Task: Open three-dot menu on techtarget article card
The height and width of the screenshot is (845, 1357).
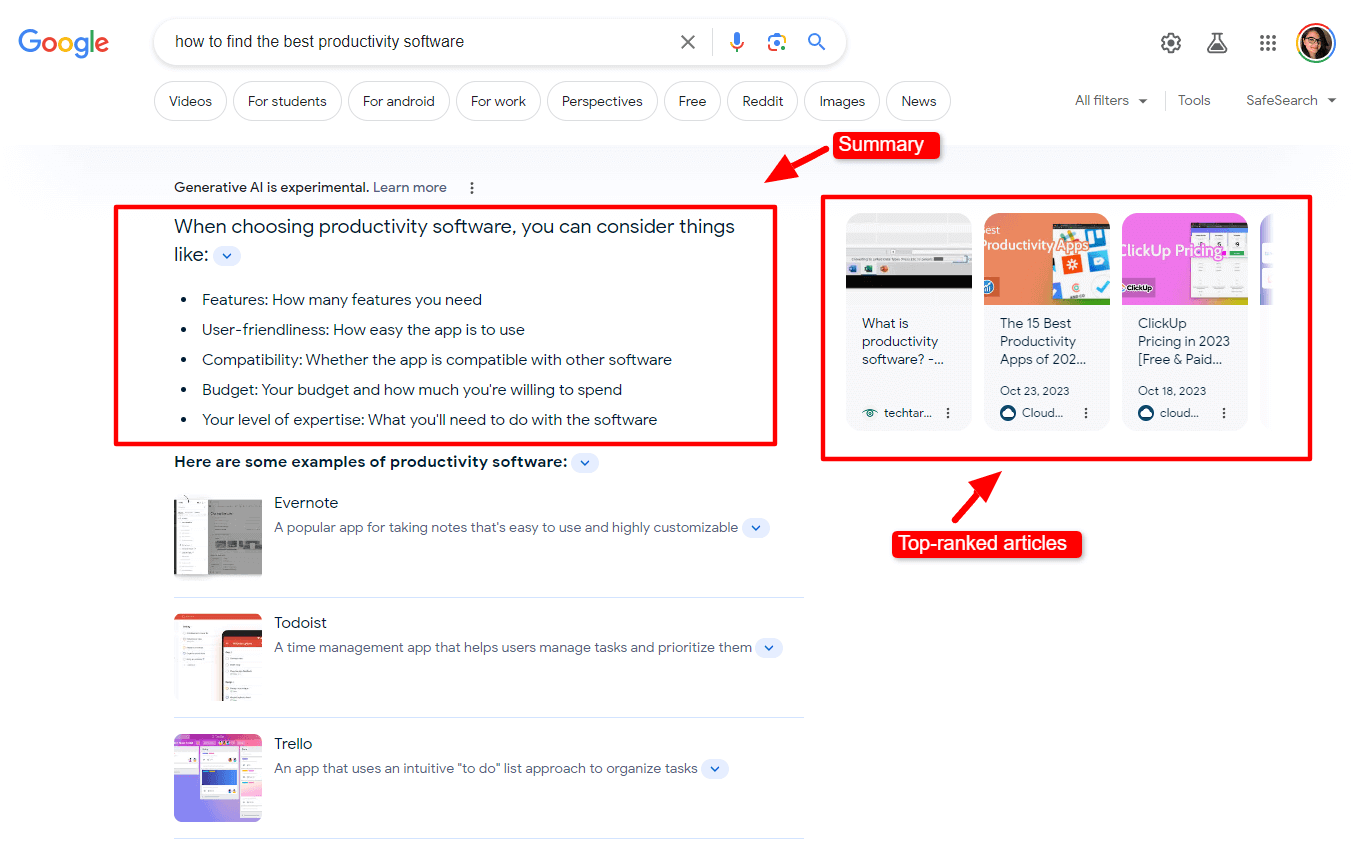Action: pyautogui.click(x=949, y=413)
